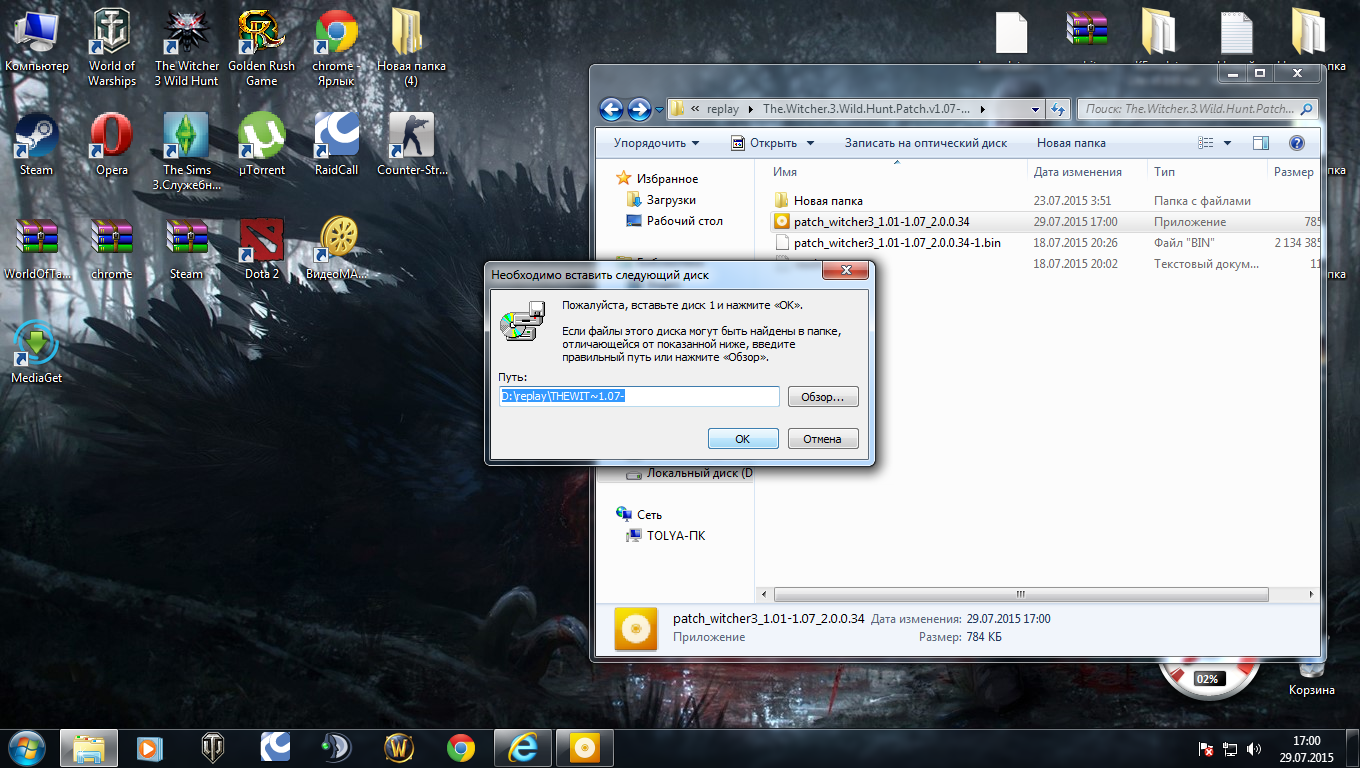Open Internet Explorer from taskbar
This screenshot has width=1360, height=768.
[x=523, y=747]
